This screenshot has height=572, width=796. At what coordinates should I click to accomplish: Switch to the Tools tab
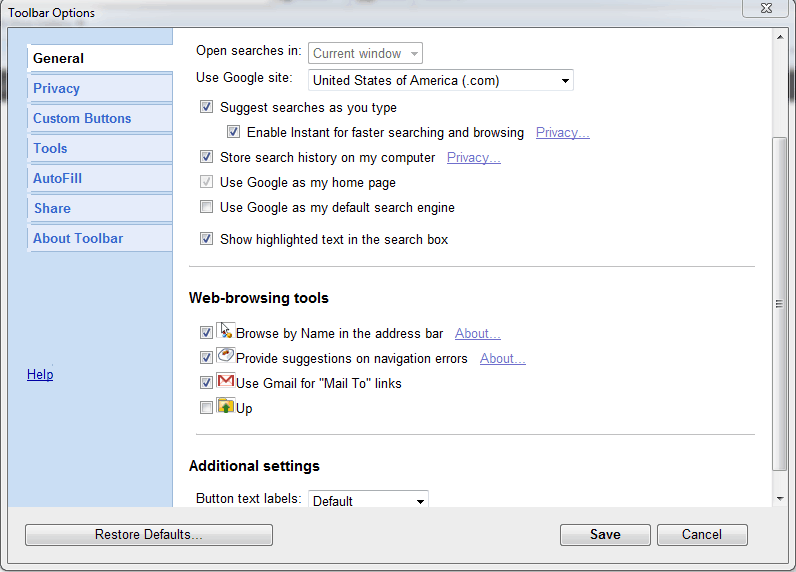(x=100, y=148)
